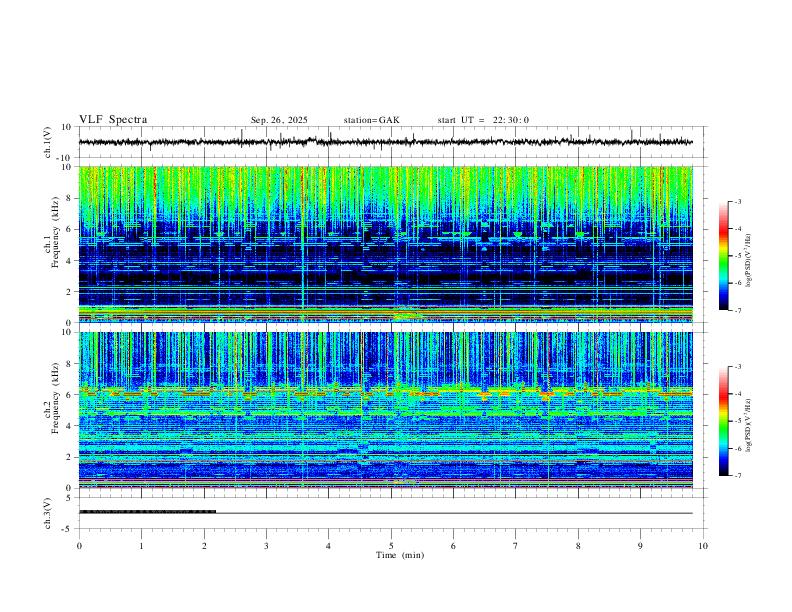Screen dimensions: 792x612
Task: Click the "-4" tick on ch.2 color bar
Action: (738, 394)
